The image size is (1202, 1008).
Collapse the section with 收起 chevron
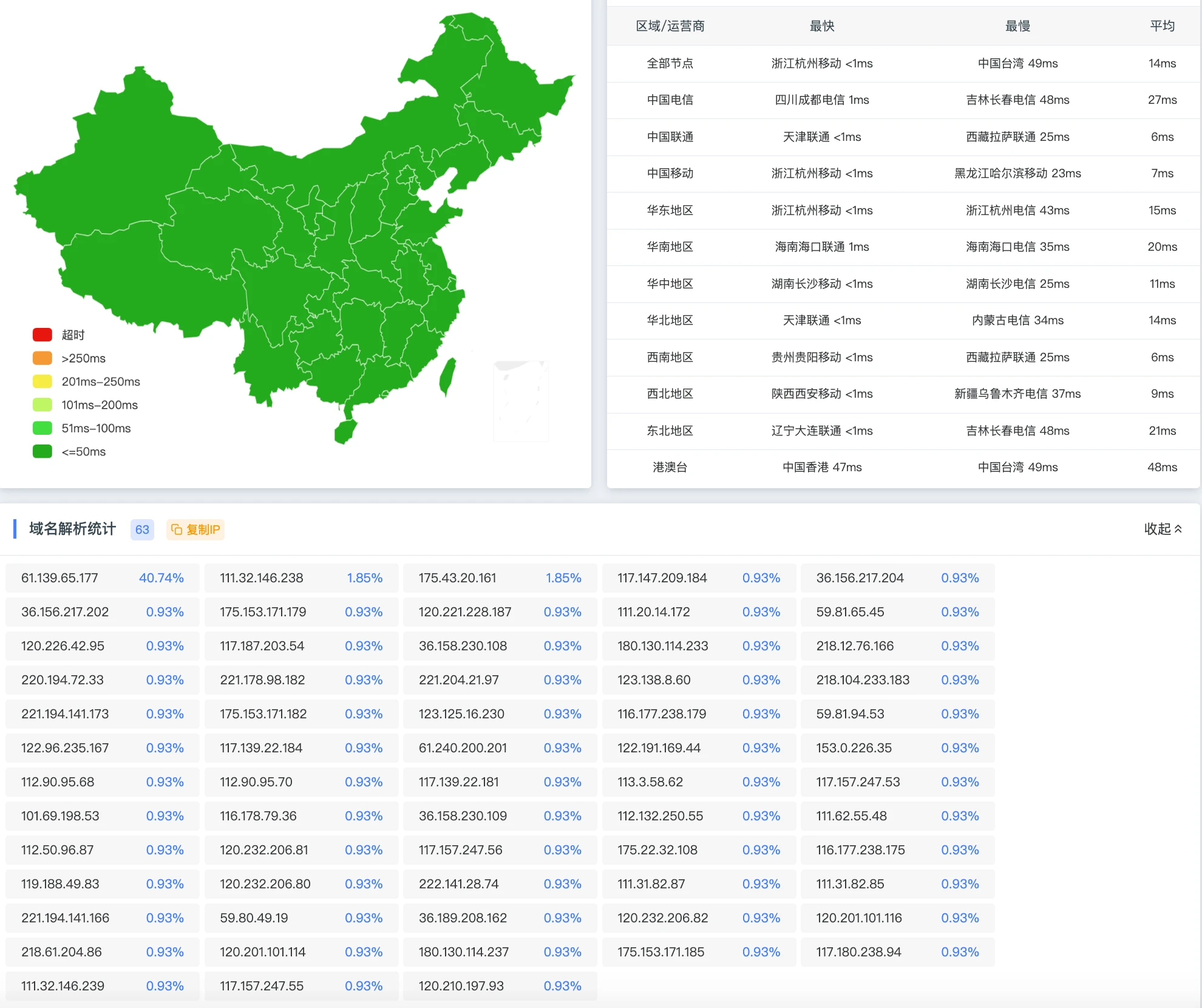point(1163,529)
